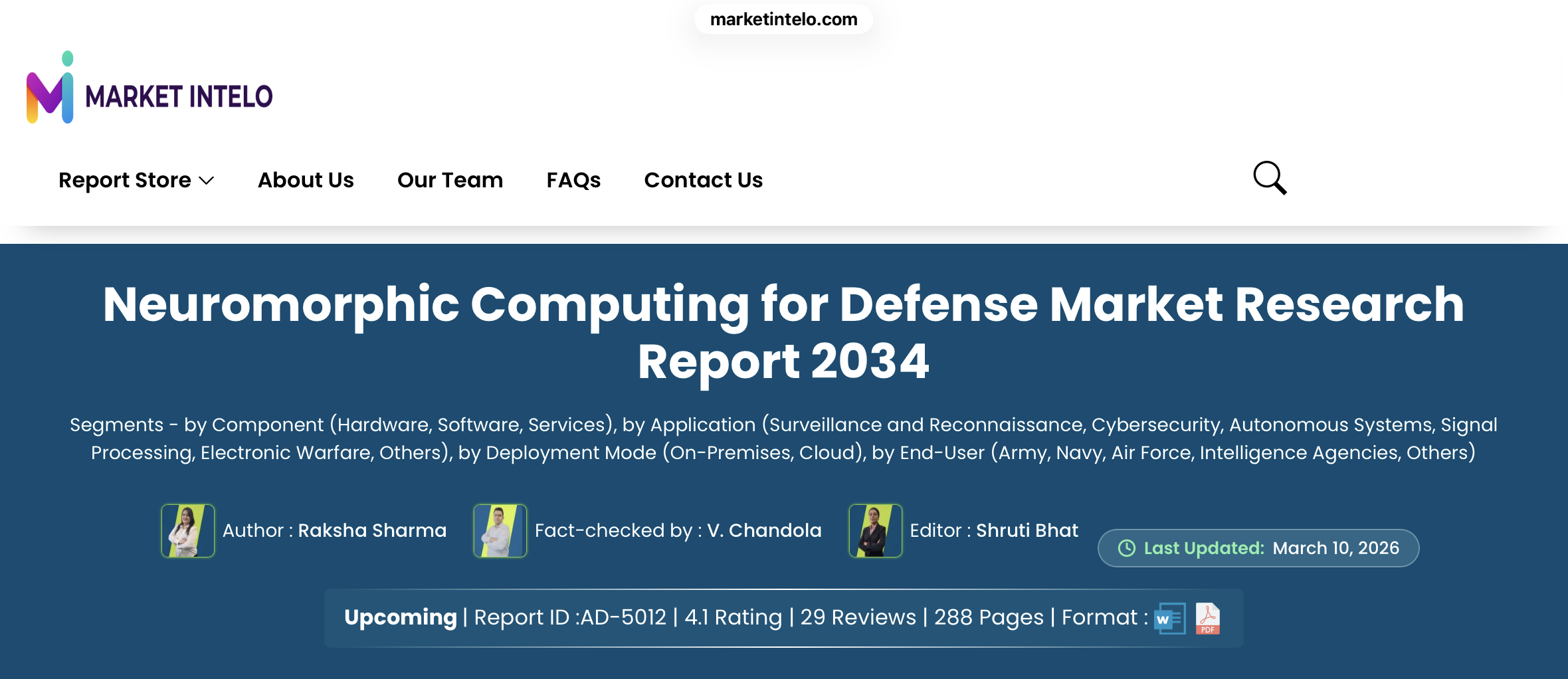Open the Our Team menu item
Image resolution: width=1568 pixels, height=679 pixels.
[x=450, y=180]
